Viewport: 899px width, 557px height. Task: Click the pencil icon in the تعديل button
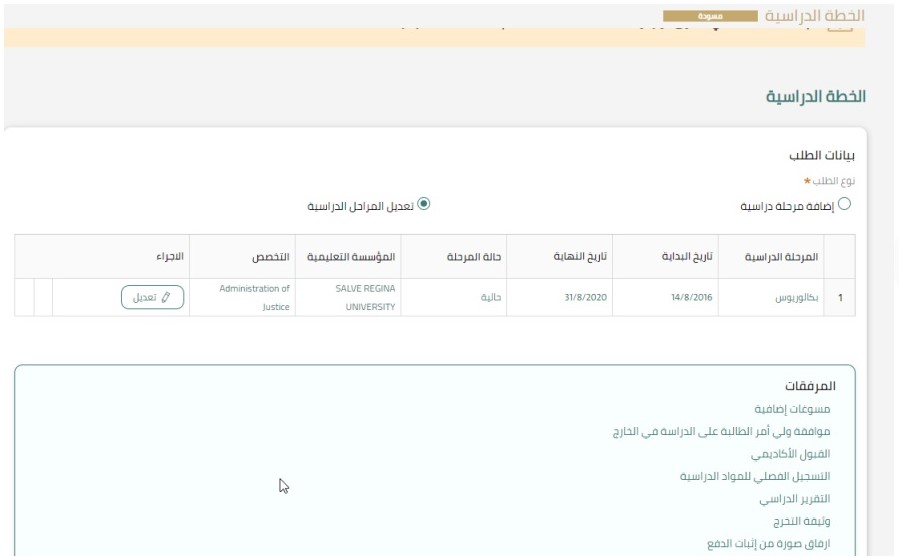pyautogui.click(x=166, y=297)
